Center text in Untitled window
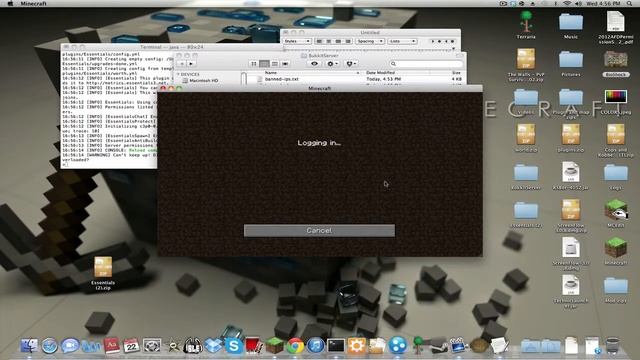Image resolution: width=640 pixels, height=360 pixels. pos(329,41)
